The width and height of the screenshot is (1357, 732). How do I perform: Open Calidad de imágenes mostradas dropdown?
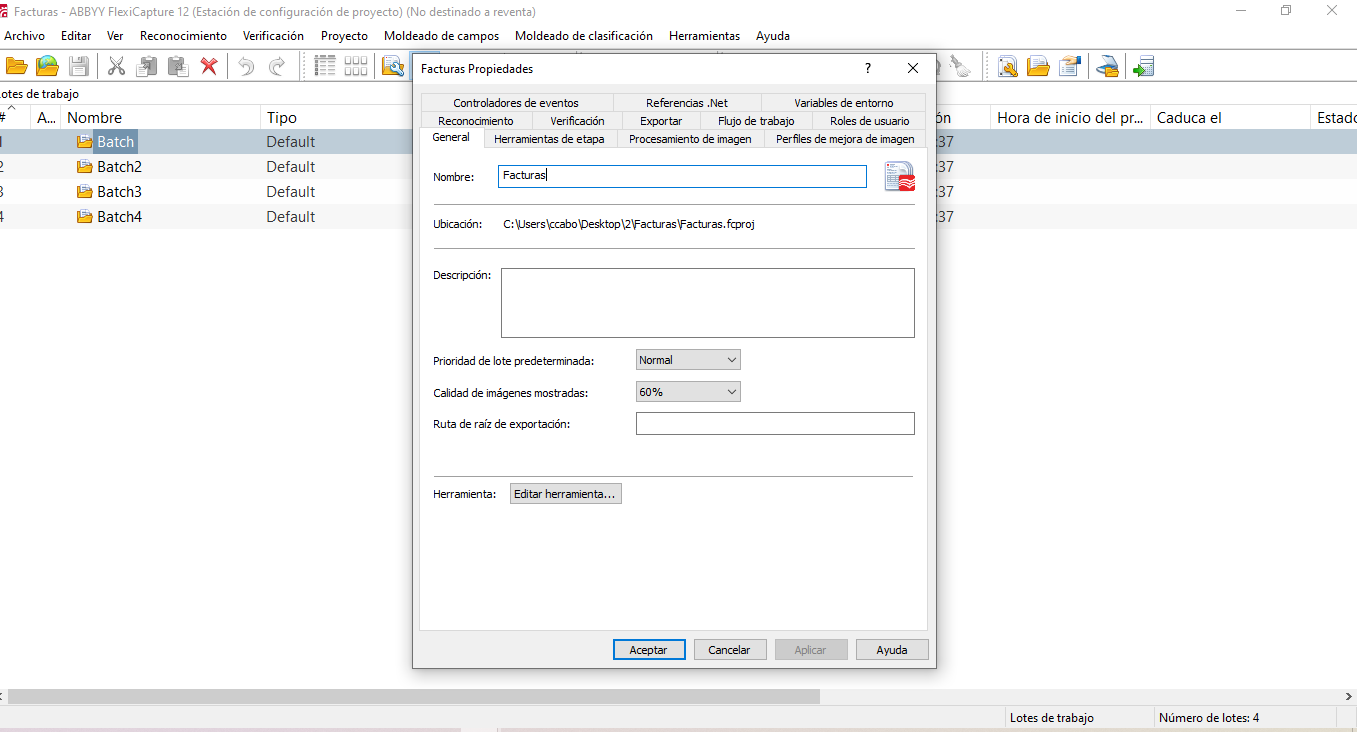coord(688,392)
